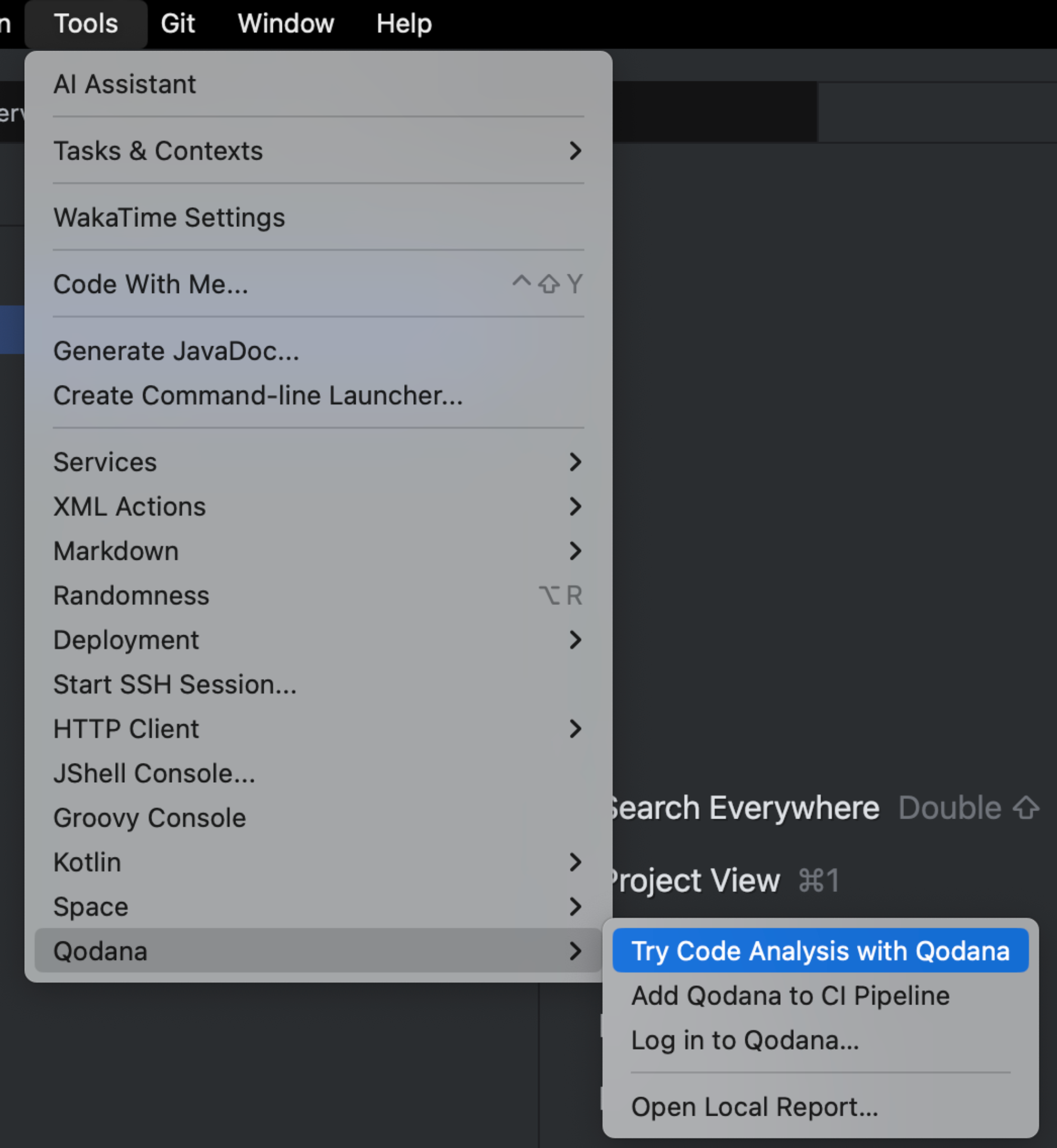Open the Tools menu in menu bar
The width and height of the screenshot is (1057, 1148).
(86, 24)
